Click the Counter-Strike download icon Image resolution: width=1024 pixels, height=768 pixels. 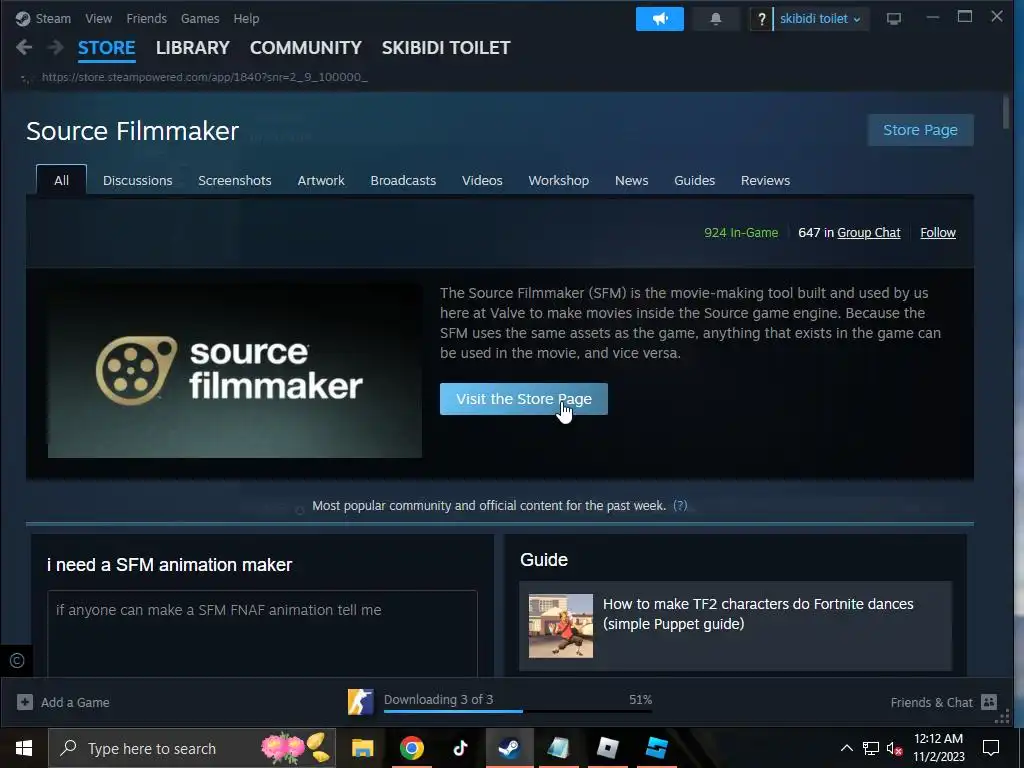tap(360, 702)
